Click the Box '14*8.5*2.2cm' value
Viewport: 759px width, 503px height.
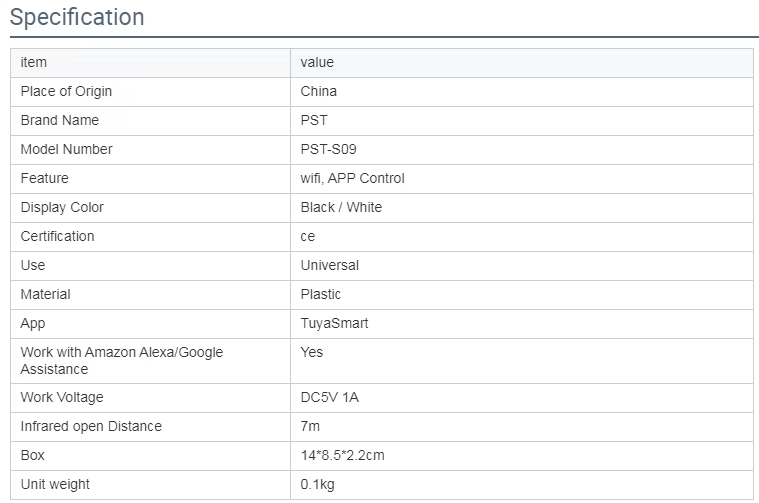342,455
